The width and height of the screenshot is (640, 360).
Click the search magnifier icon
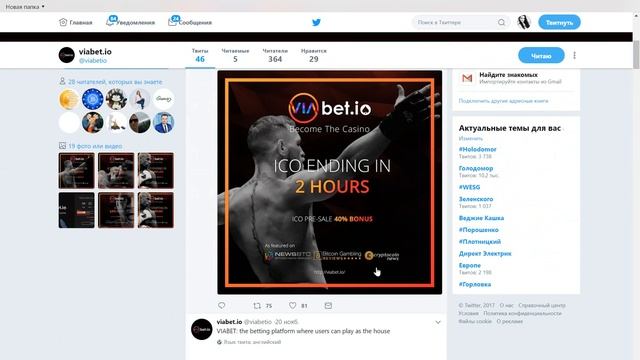click(502, 22)
